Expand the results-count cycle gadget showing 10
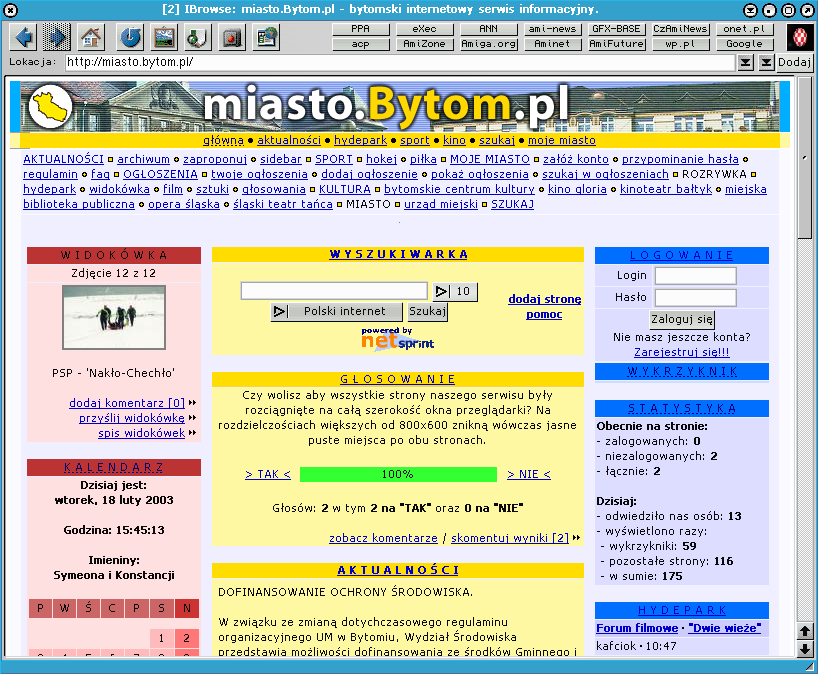The height and width of the screenshot is (674, 818). (454, 291)
